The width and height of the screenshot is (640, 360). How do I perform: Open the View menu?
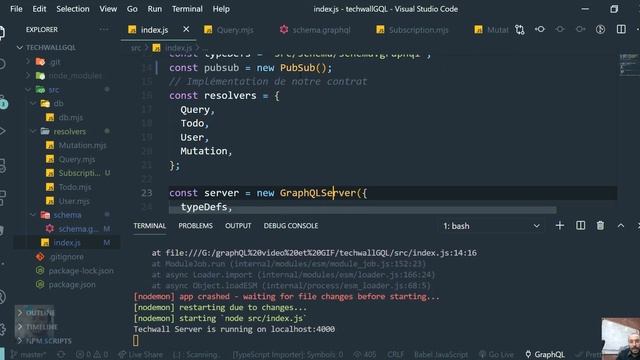108,9
